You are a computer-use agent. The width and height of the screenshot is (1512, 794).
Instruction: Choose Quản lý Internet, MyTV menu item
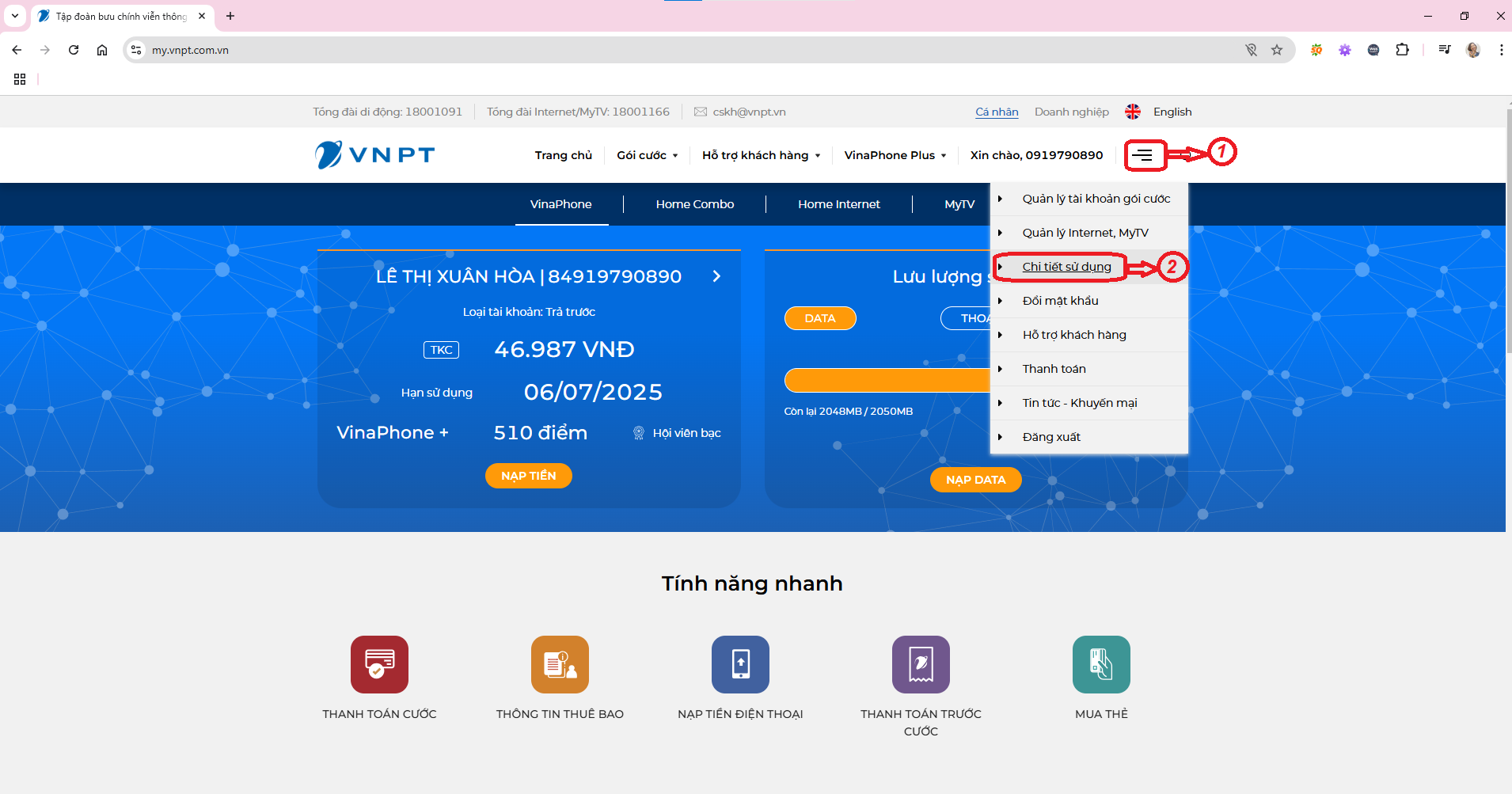pos(1089,233)
